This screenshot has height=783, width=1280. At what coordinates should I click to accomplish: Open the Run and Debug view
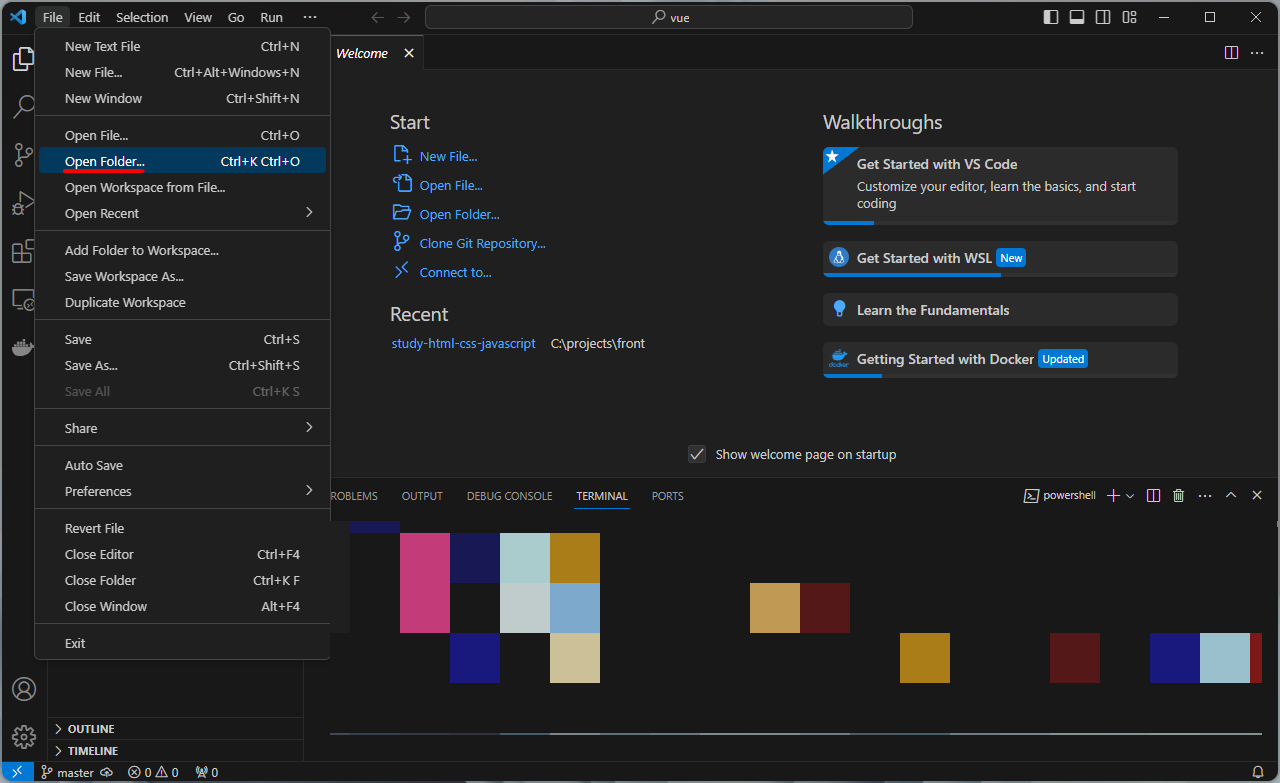click(23, 203)
